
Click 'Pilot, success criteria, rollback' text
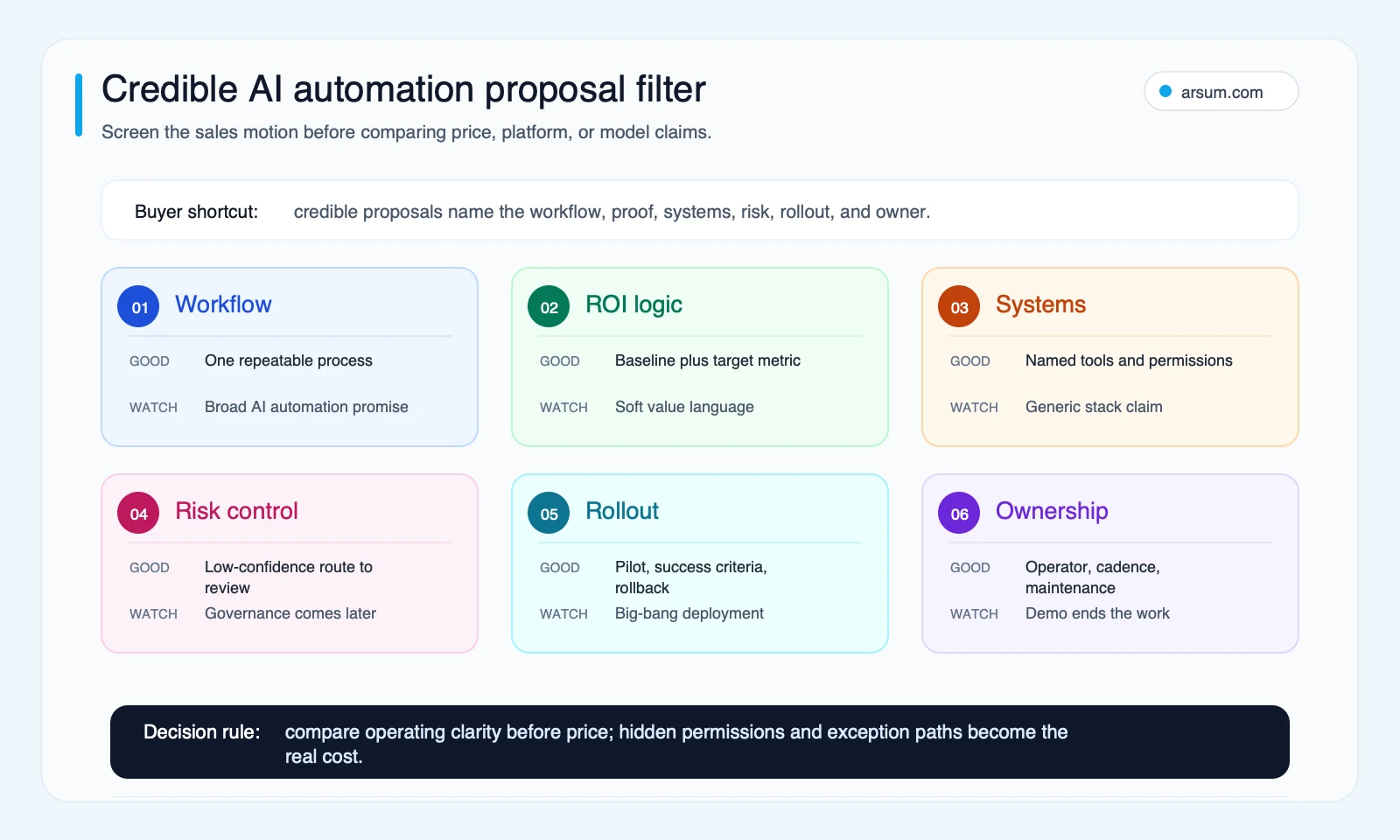[691, 577]
